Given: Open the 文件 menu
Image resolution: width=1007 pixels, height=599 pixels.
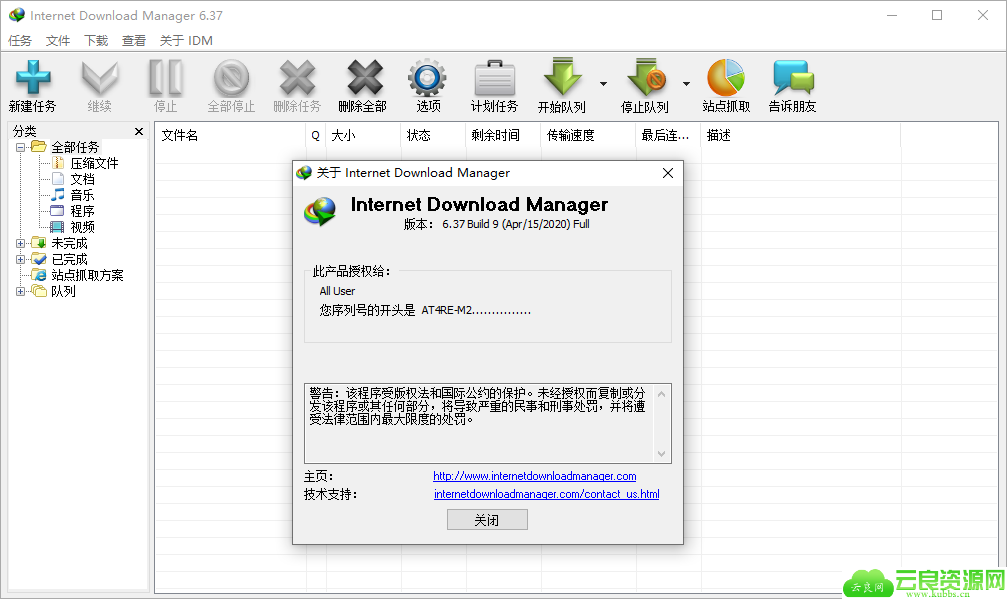Looking at the screenshot, I should [58, 40].
